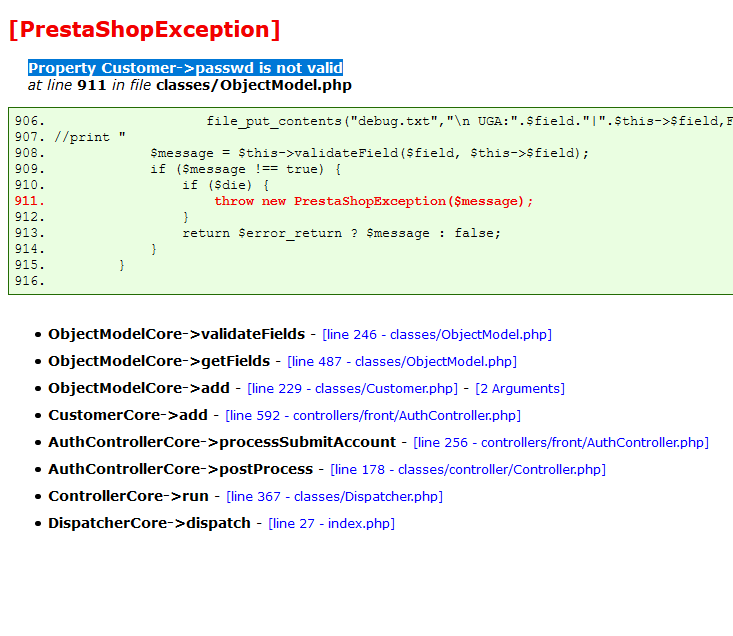Click CustomerCore->add trace entry
The width and height of the screenshot is (733, 636).
click(128, 415)
